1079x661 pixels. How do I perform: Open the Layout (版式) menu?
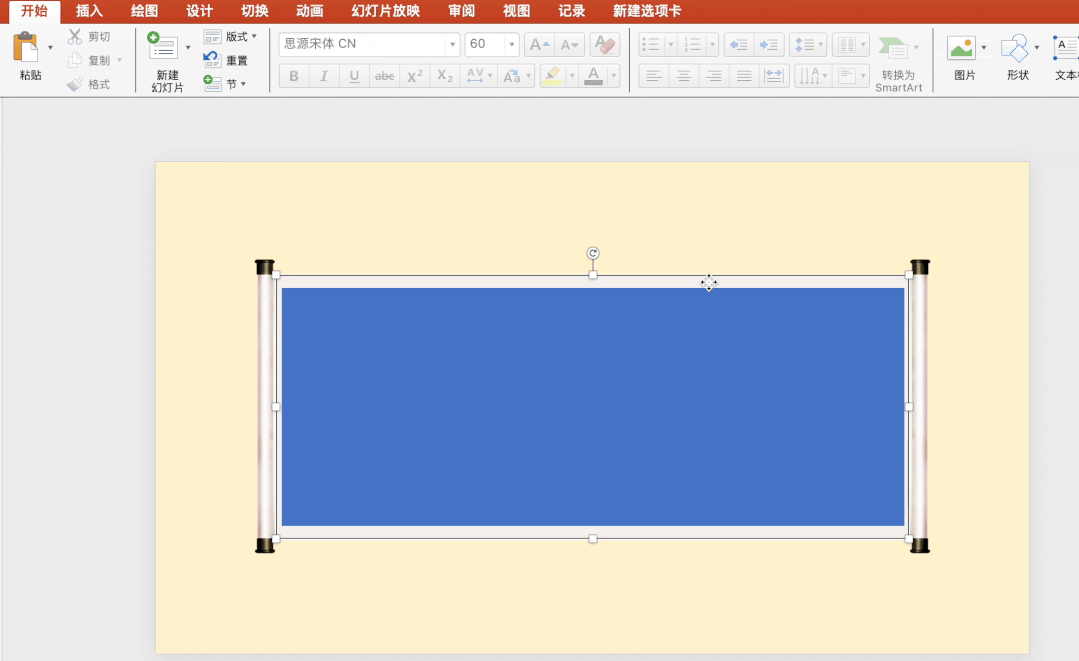(x=231, y=36)
